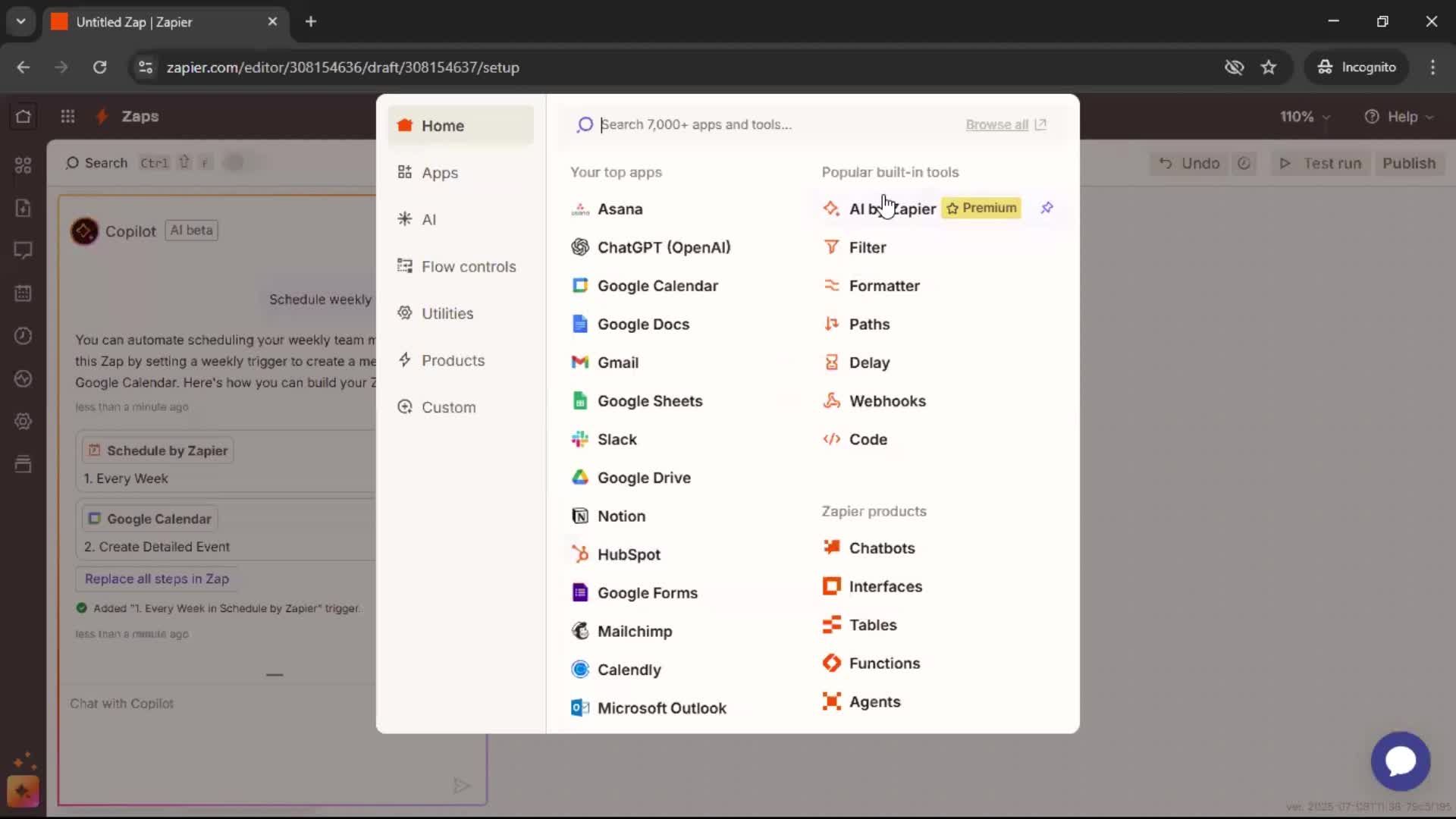Open Google Calendar step chip in Copilot
Image resolution: width=1456 pixels, height=819 pixels.
[x=150, y=519]
